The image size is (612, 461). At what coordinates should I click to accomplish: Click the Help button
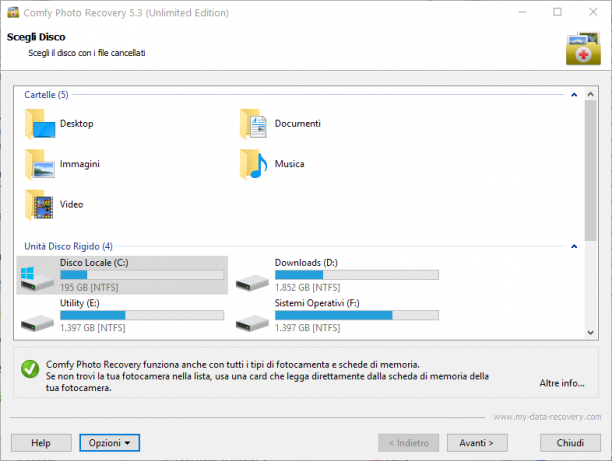click(41, 443)
